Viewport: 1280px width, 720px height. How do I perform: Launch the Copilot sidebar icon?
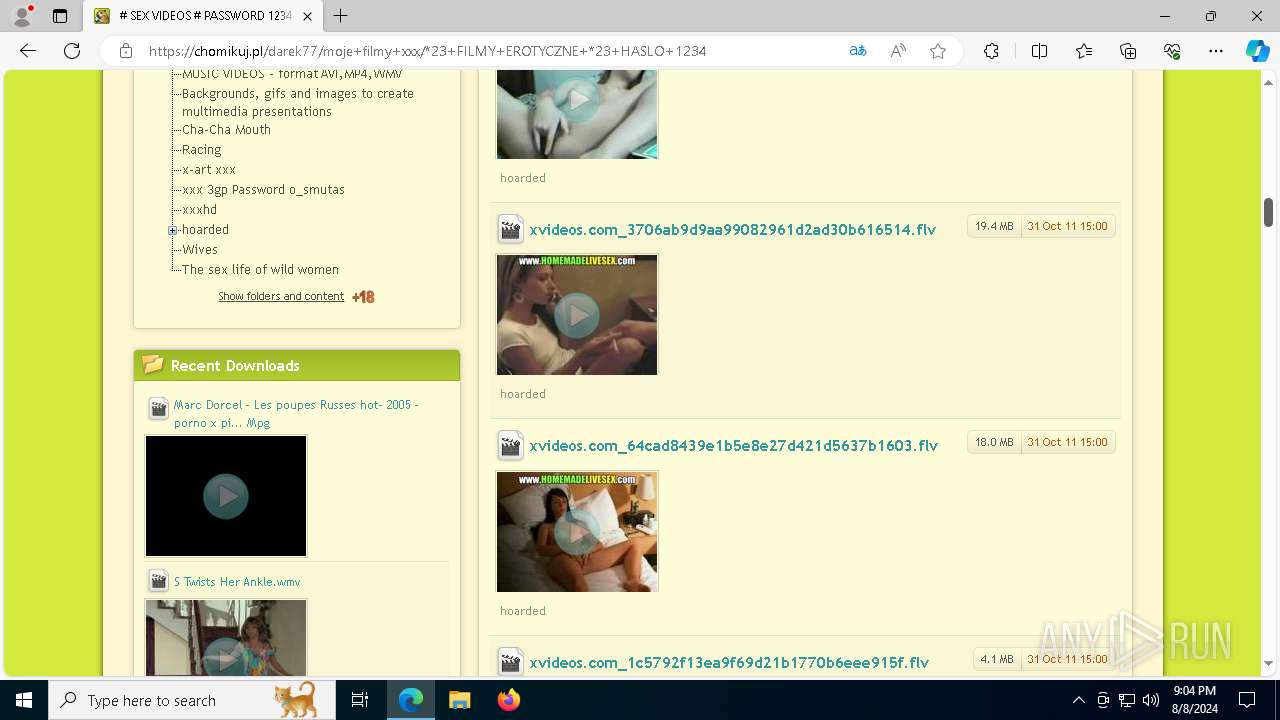1257,51
